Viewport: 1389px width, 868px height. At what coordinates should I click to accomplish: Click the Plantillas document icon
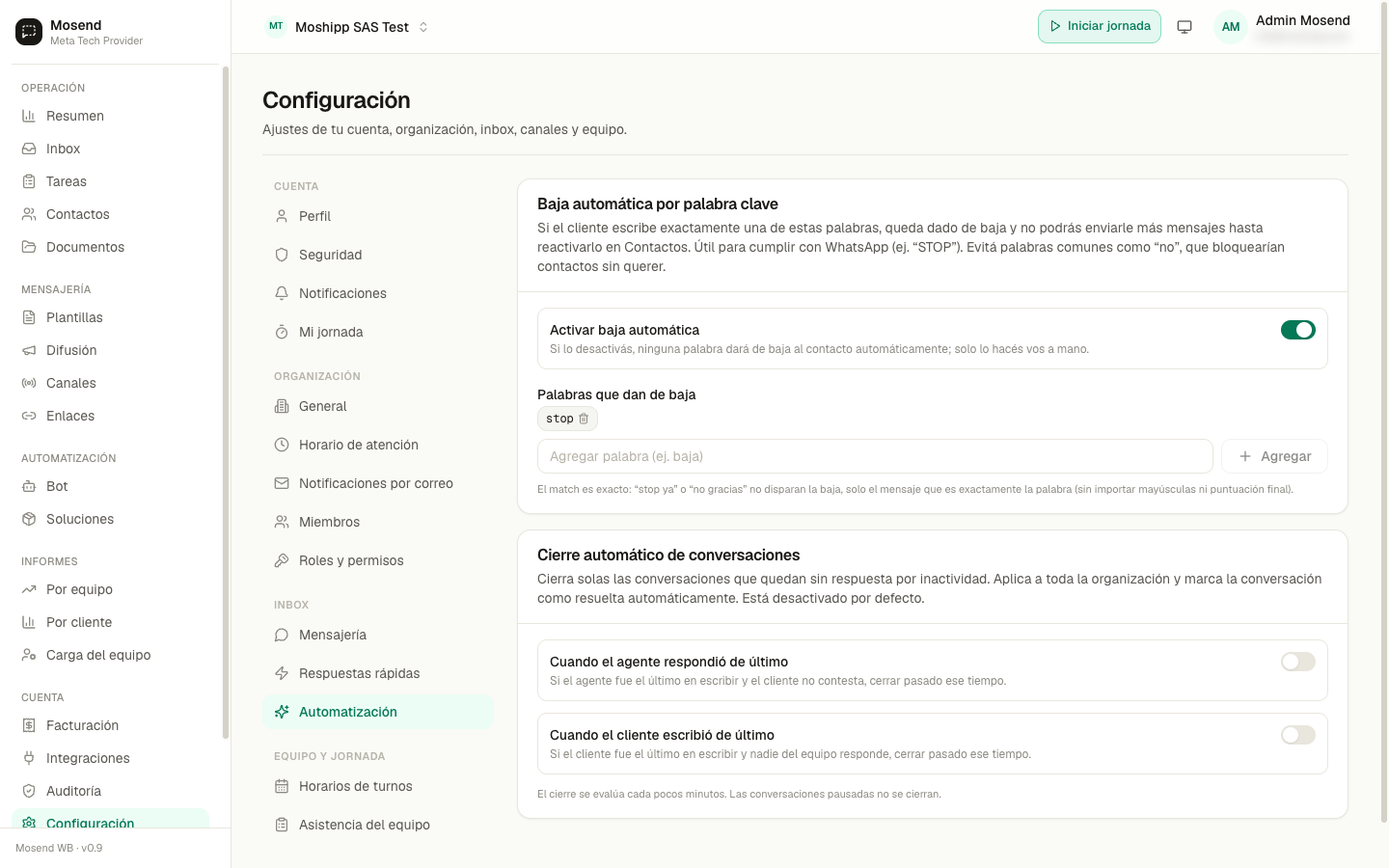point(29,317)
